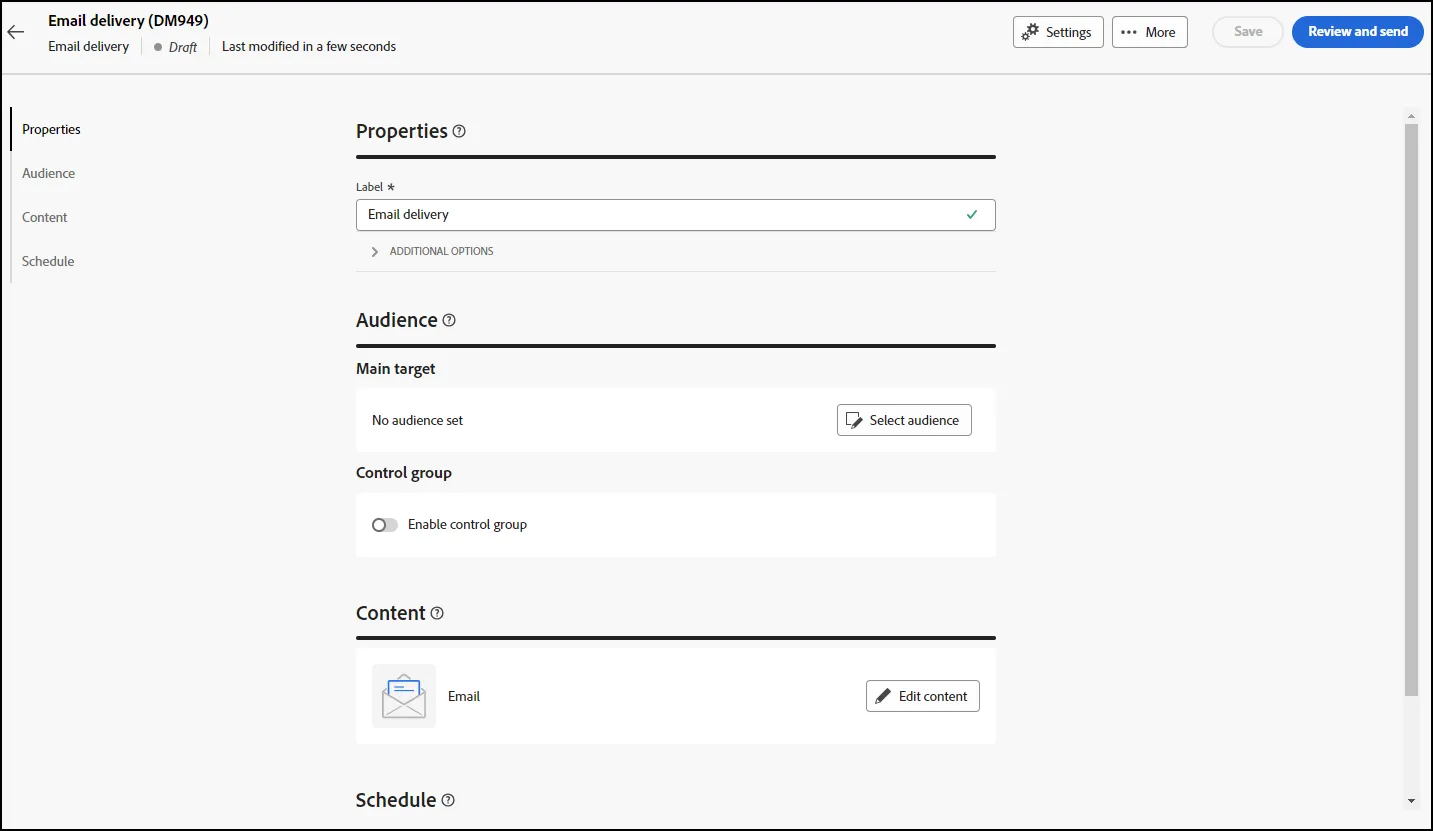This screenshot has height=831, width=1433.
Task: Click the Draft status text
Action: (x=183, y=47)
